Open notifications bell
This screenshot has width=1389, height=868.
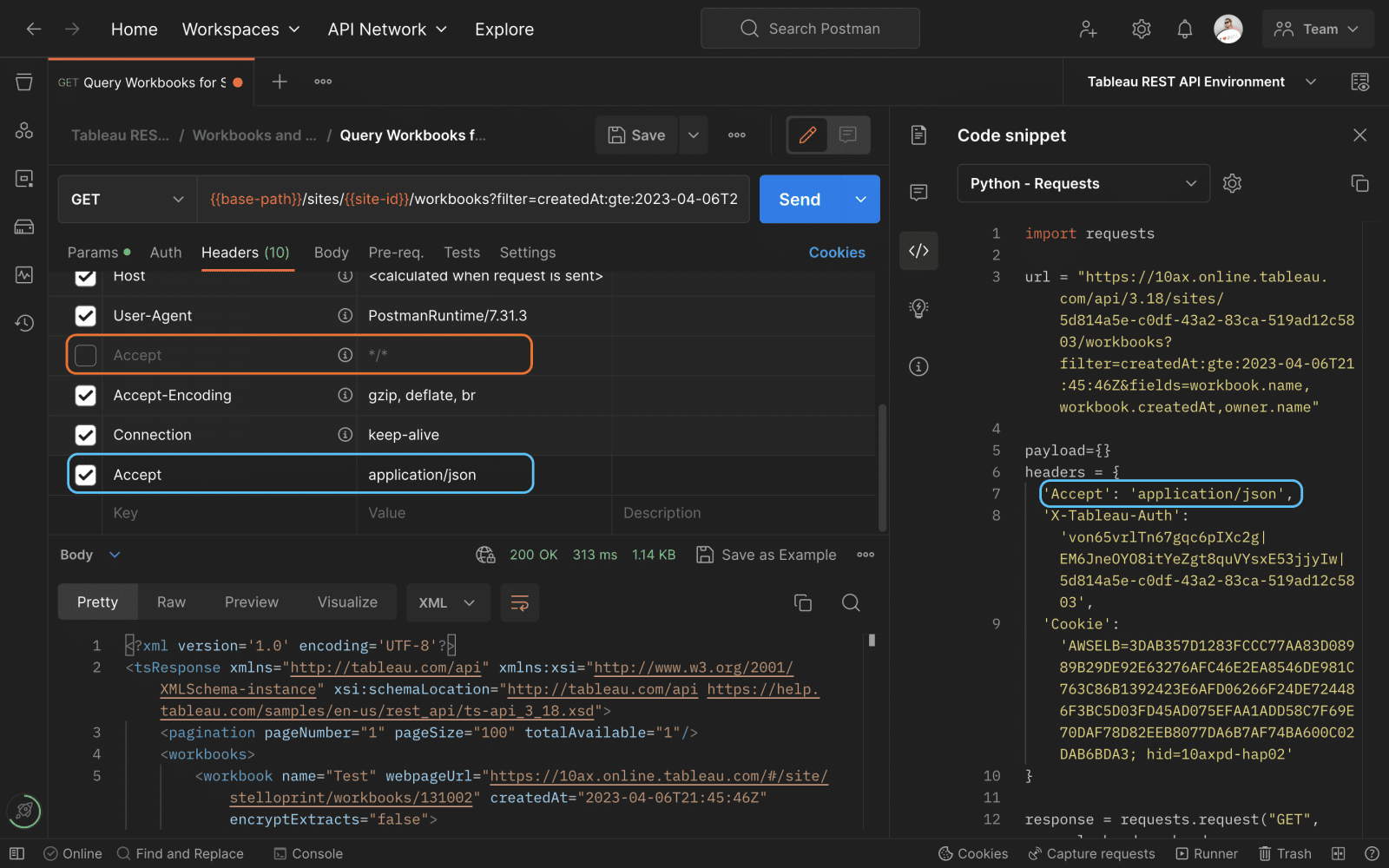coord(1185,30)
